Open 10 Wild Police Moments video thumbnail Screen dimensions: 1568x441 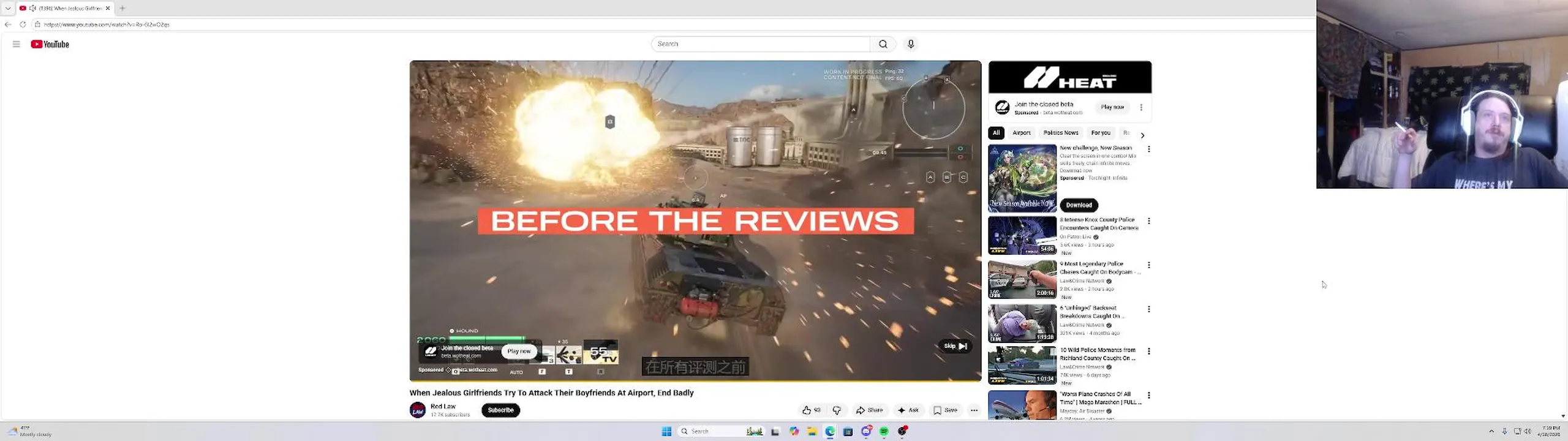point(1022,365)
